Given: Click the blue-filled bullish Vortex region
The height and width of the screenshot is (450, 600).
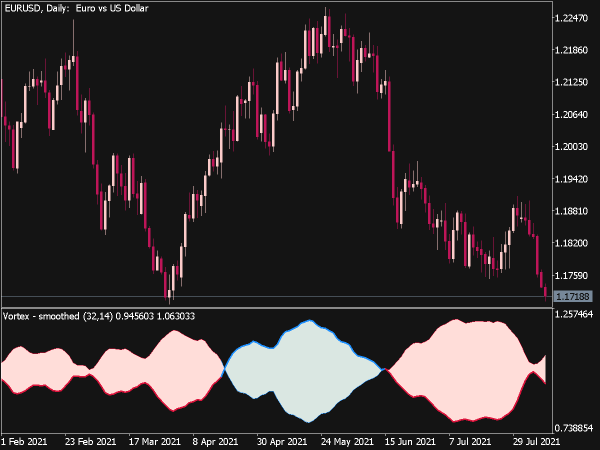Looking at the screenshot, I should coord(306,371).
